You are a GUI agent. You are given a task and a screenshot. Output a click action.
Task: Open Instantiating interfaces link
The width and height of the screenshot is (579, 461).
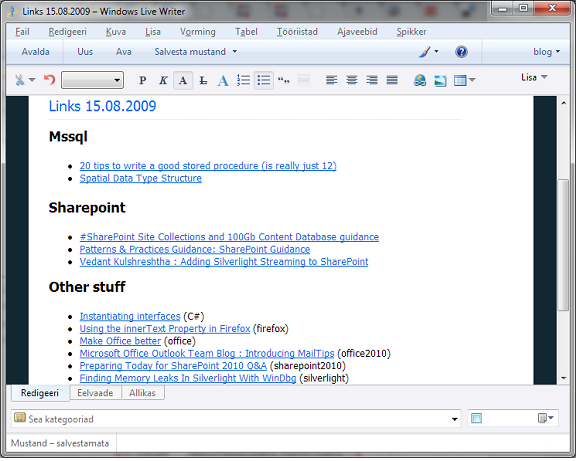(130, 317)
